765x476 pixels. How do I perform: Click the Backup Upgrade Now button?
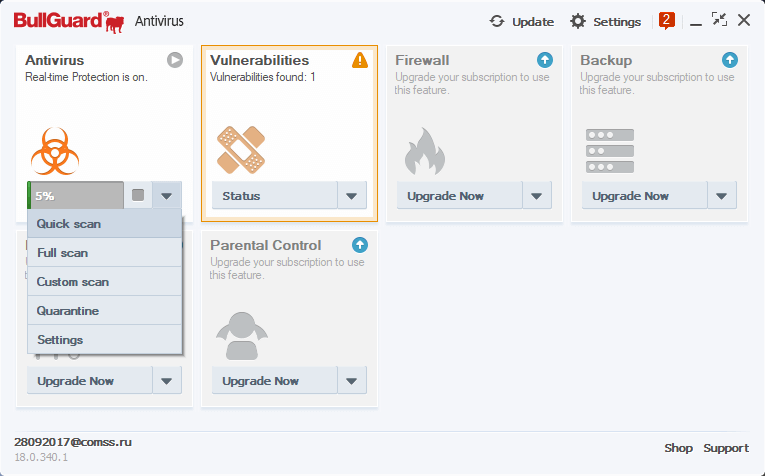[630, 196]
